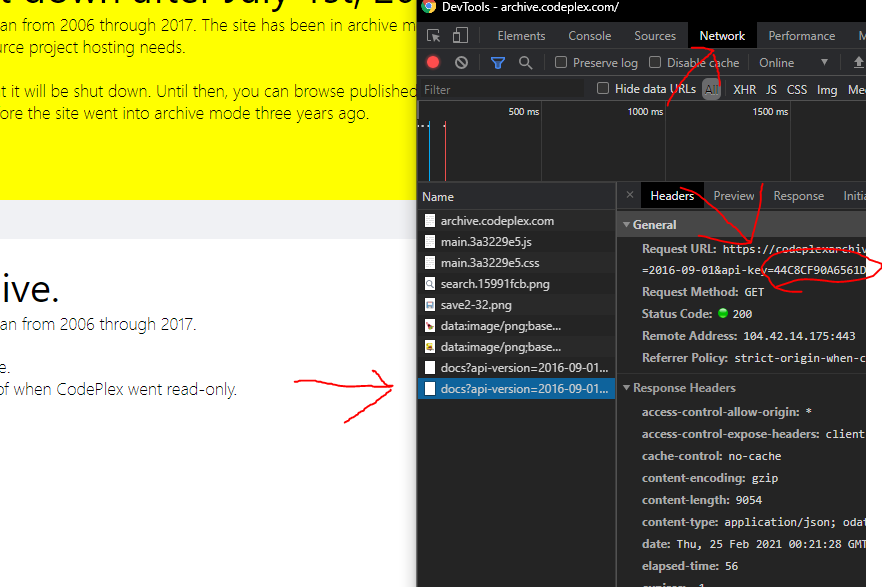Select the unhighlighted docs?api-version request
The width and height of the screenshot is (882, 587).
(x=516, y=368)
